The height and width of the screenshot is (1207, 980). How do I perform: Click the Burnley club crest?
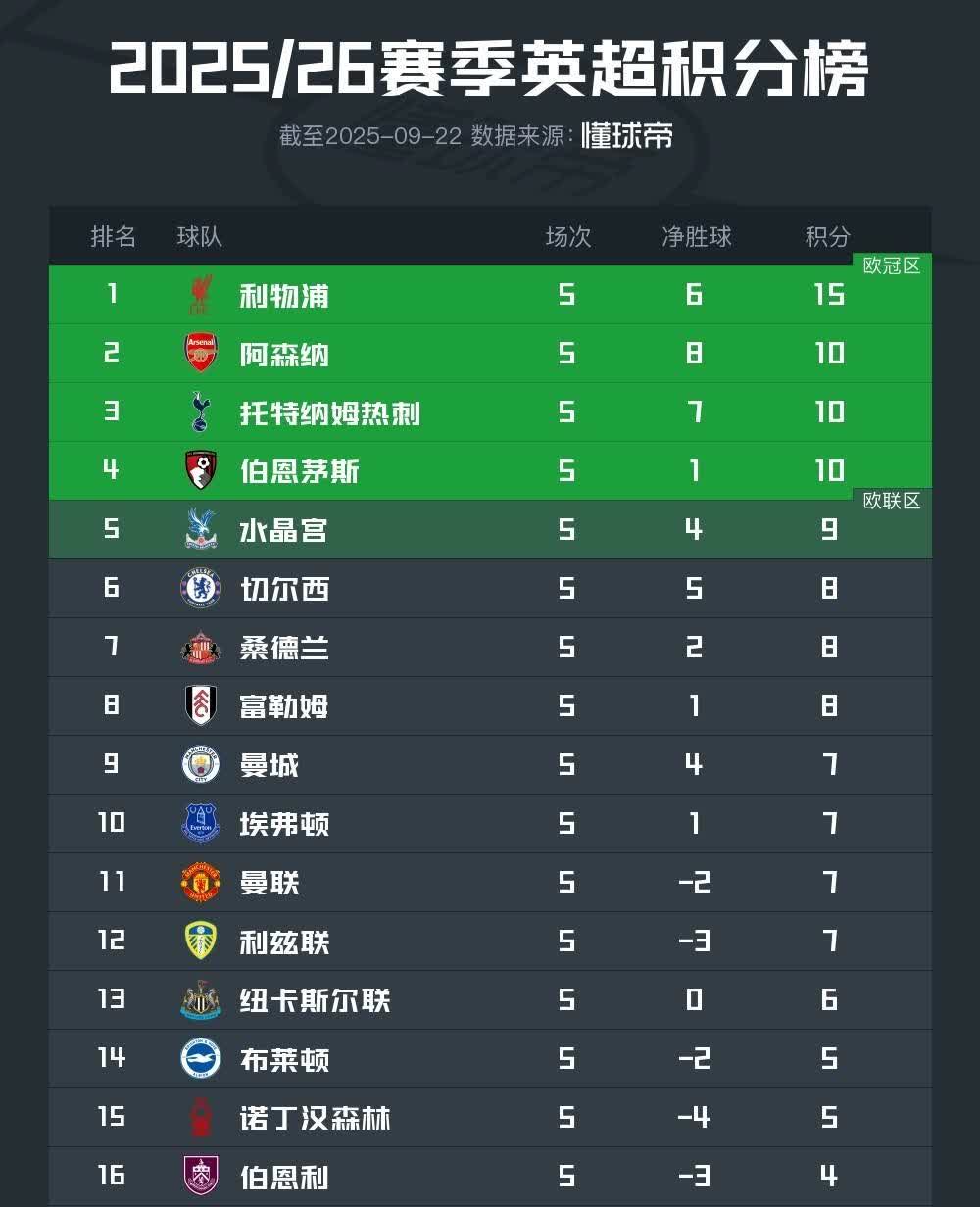tap(200, 1177)
